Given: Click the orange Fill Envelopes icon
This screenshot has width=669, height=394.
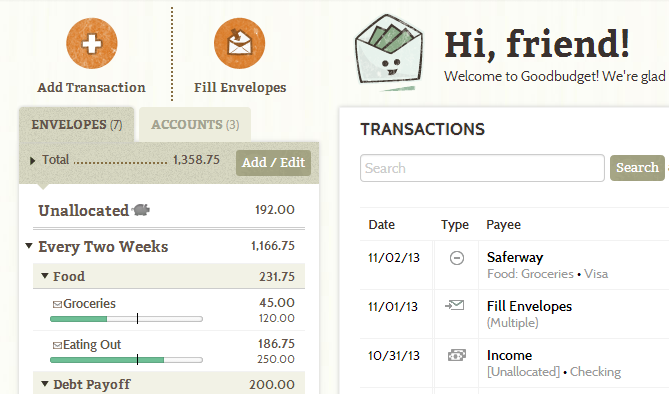Looking at the screenshot, I should click(x=239, y=43).
